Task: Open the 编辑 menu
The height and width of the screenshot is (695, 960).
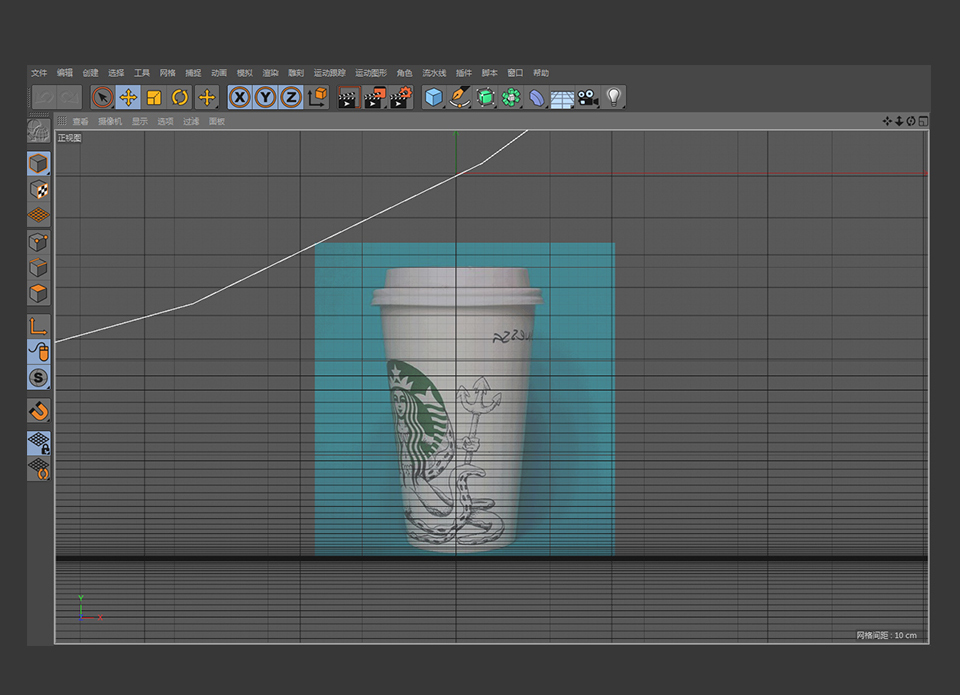Action: click(65, 73)
